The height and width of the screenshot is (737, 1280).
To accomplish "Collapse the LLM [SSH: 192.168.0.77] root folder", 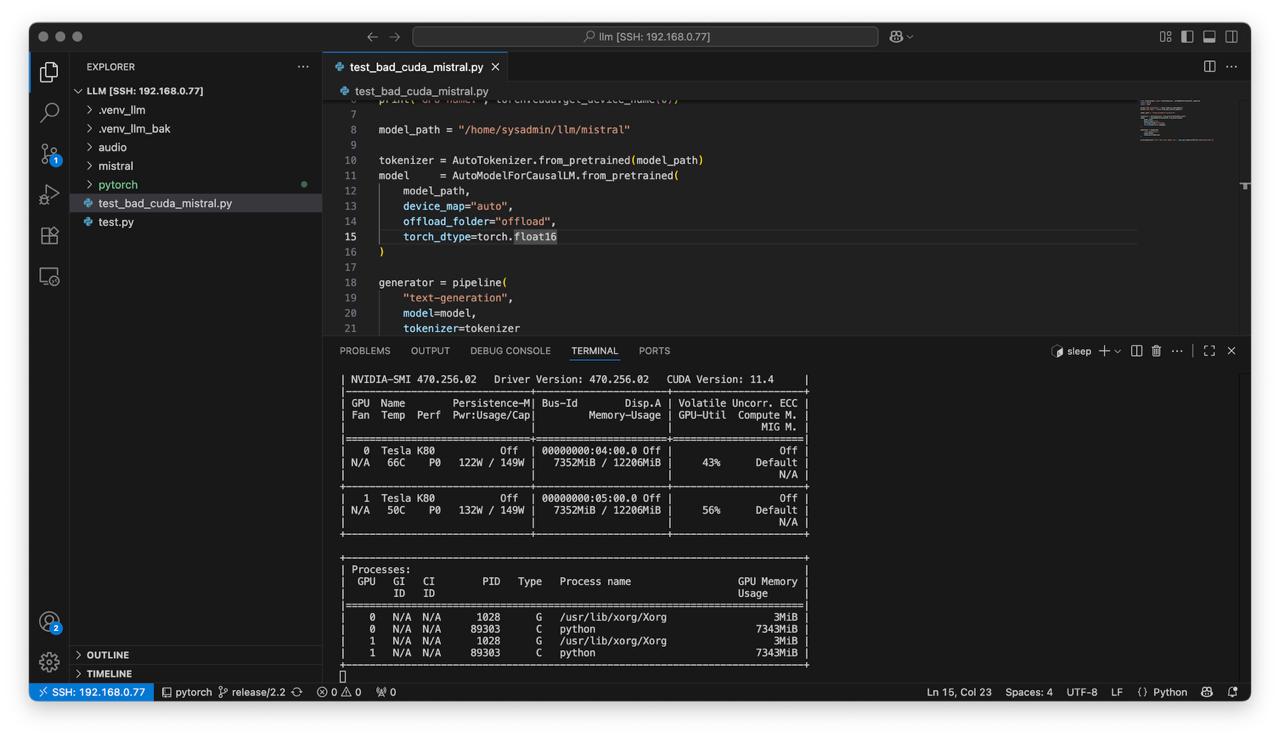I will tap(196, 91).
